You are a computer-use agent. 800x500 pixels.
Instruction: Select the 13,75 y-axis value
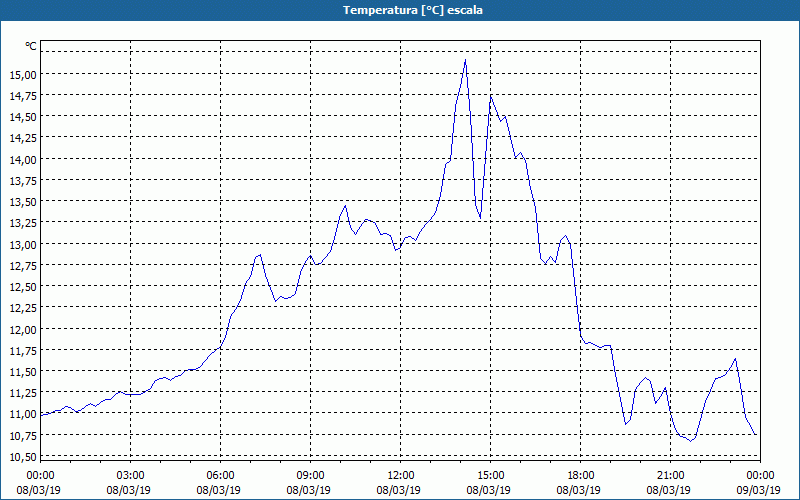click(x=22, y=181)
